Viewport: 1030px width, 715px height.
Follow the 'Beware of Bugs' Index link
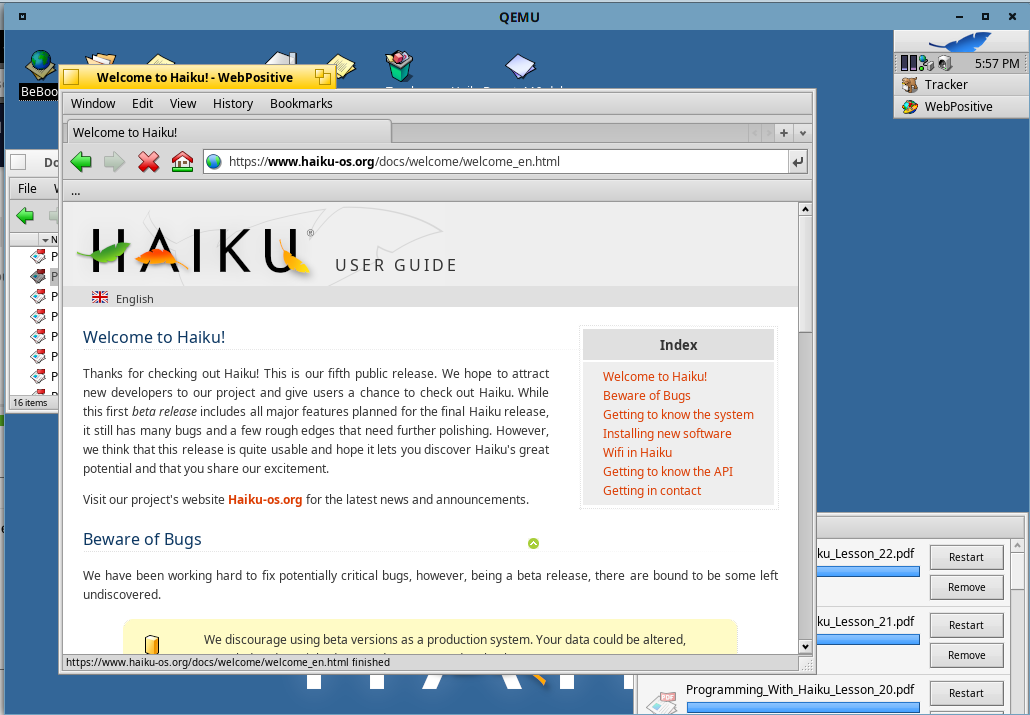[646, 396]
